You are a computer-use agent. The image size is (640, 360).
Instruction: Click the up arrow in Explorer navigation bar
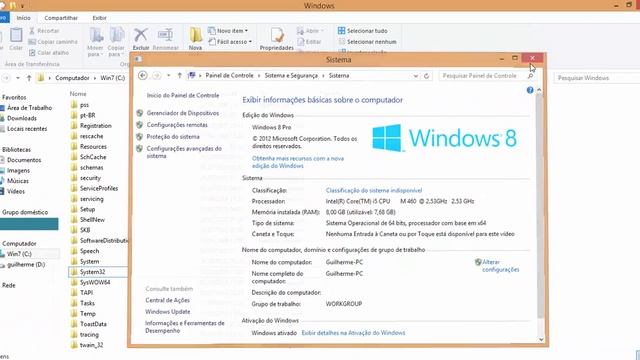point(29,78)
